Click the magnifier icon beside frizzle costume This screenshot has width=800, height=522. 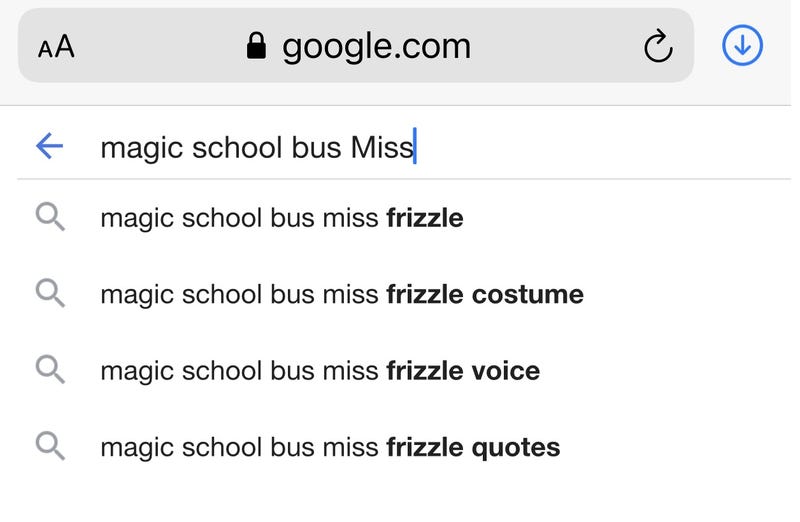[50, 293]
